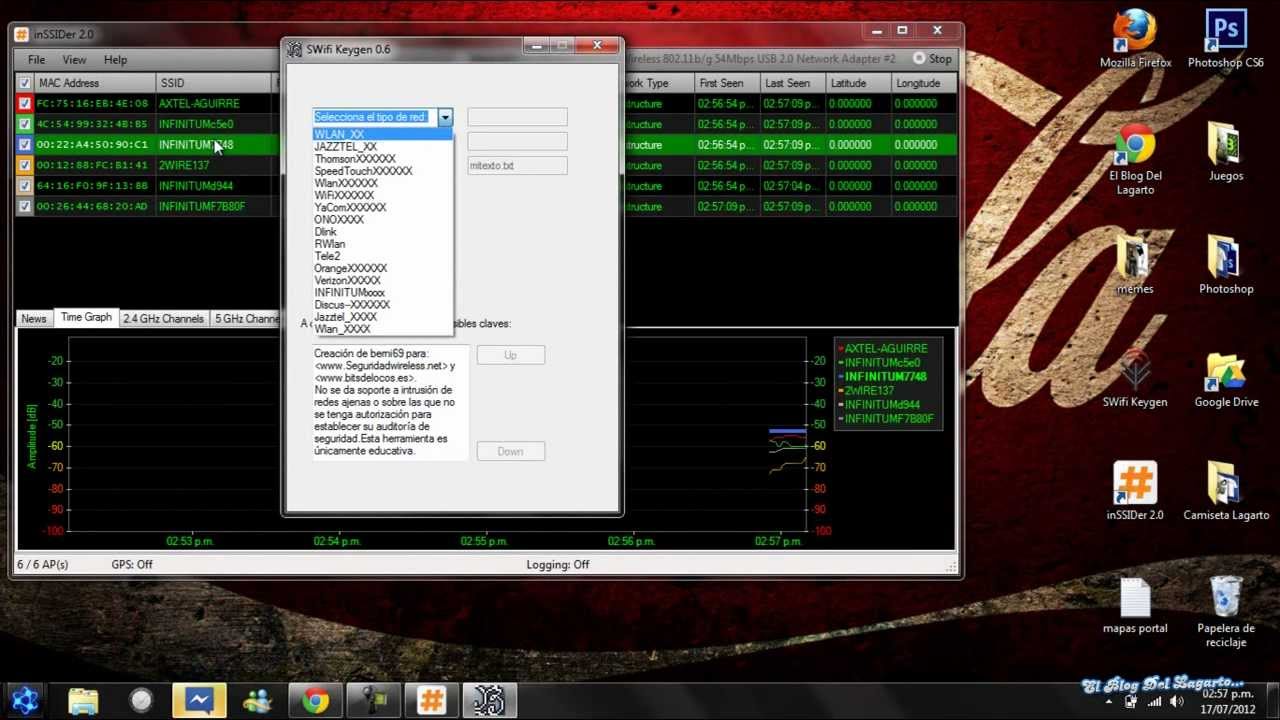Click the inSSIDer title bar icon
The width and height of the screenshot is (1280, 720).
(22, 34)
